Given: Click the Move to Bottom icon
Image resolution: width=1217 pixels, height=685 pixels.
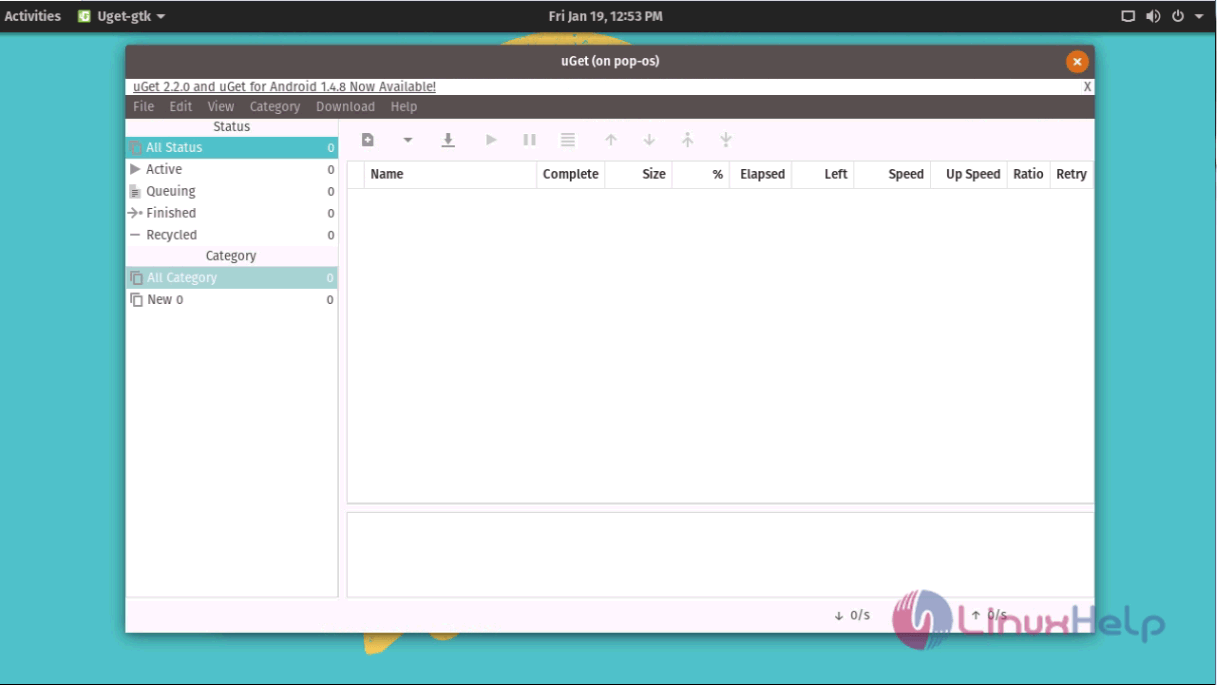Looking at the screenshot, I should [x=726, y=140].
